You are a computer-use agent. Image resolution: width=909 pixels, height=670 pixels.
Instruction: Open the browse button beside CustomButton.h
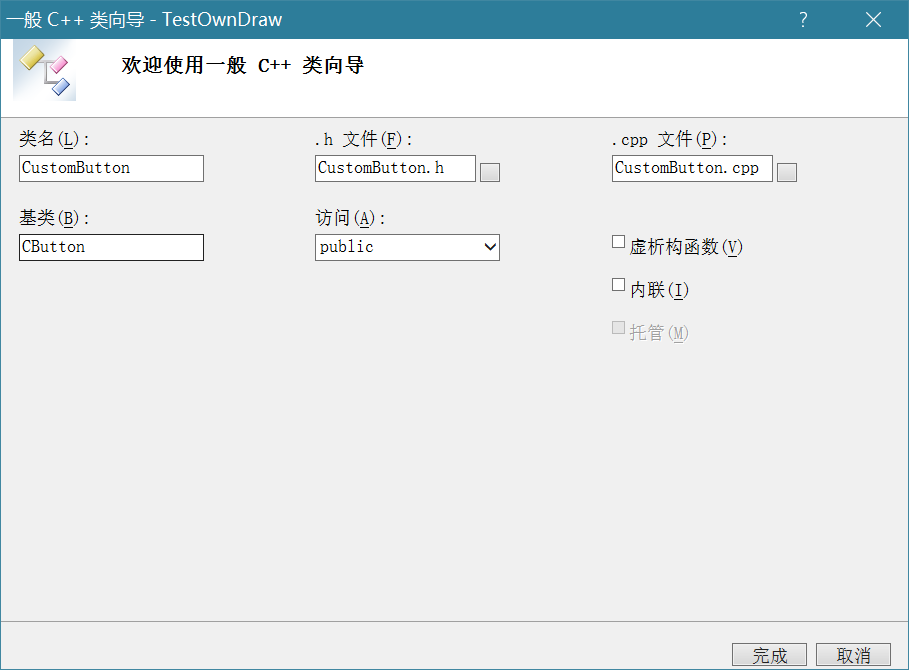(490, 172)
